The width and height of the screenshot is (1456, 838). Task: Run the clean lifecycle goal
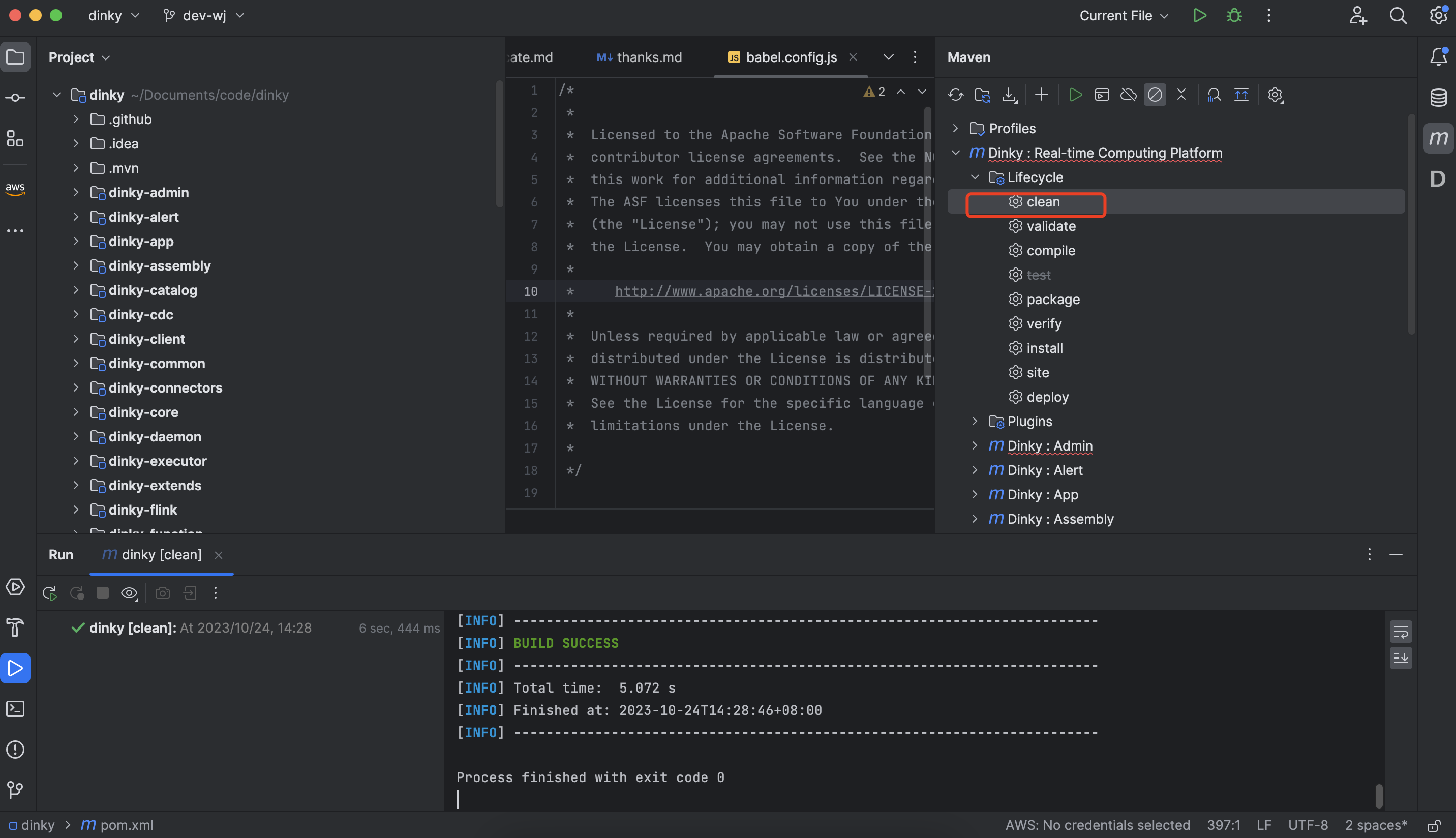1043,201
